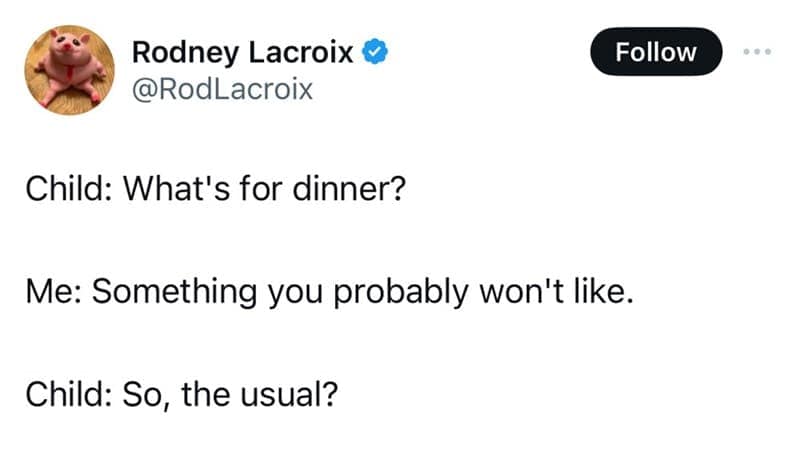The image size is (800, 461).
Task: Click the line "Child: What's for dinner?"
Action: pos(214,187)
